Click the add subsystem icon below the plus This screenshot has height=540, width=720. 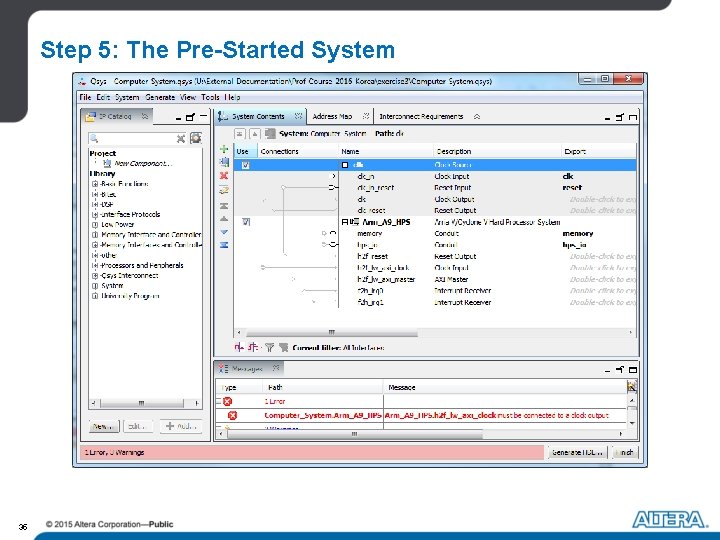point(224,162)
